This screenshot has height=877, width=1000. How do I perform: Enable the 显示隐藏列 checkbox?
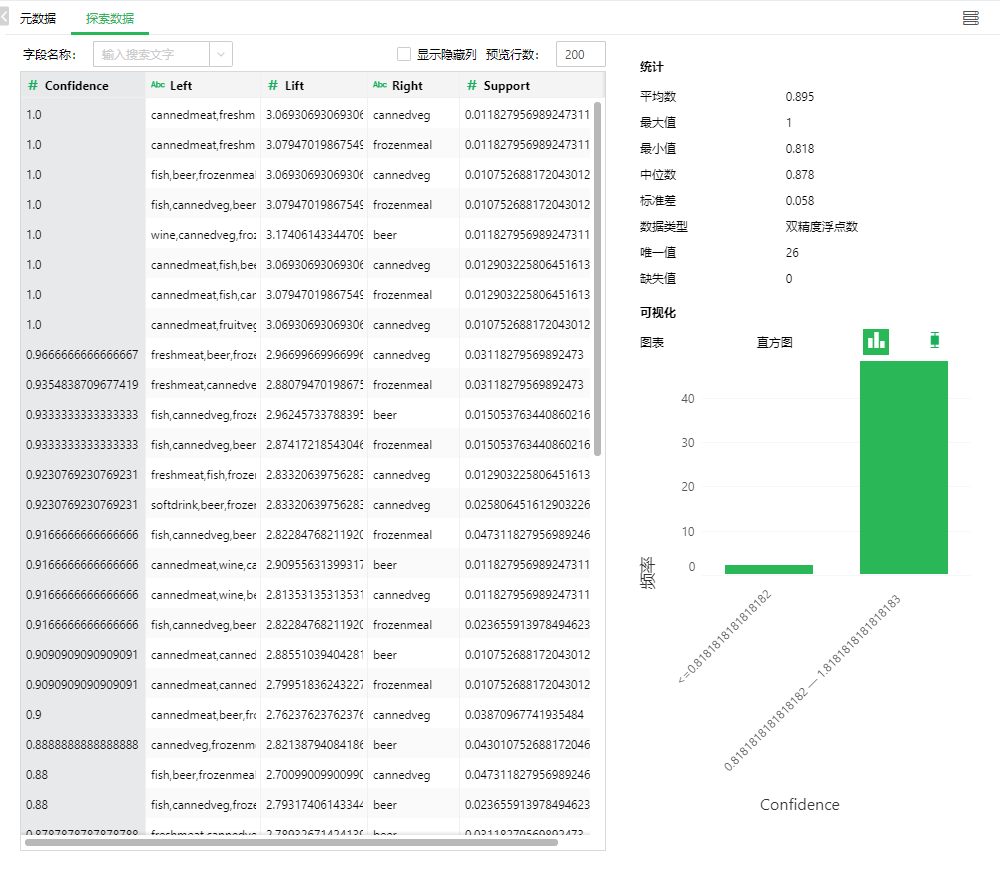[404, 55]
